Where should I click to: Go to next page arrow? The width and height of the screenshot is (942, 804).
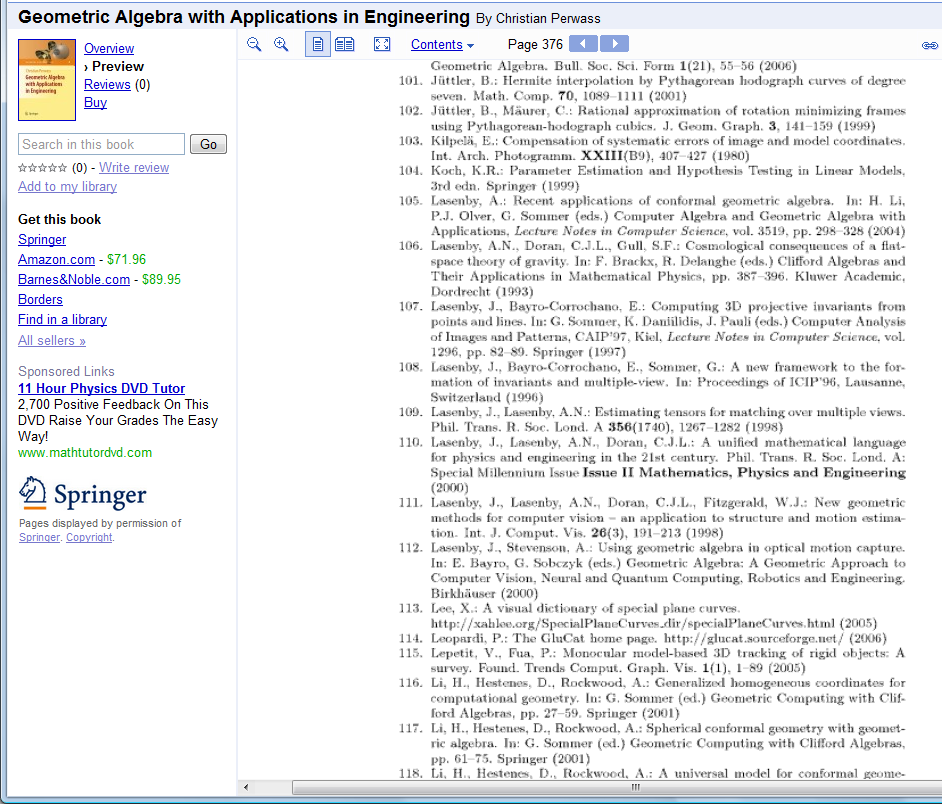click(x=614, y=44)
